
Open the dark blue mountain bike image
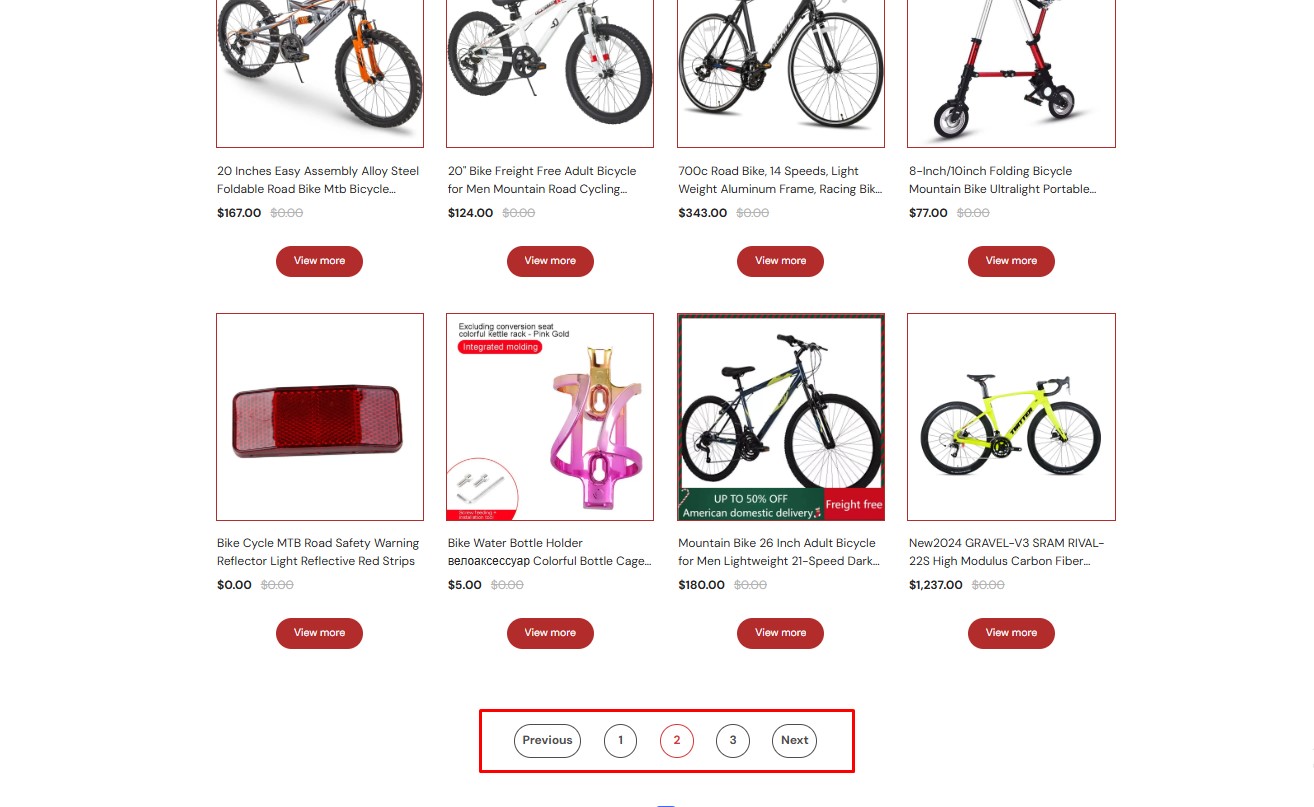coord(781,417)
